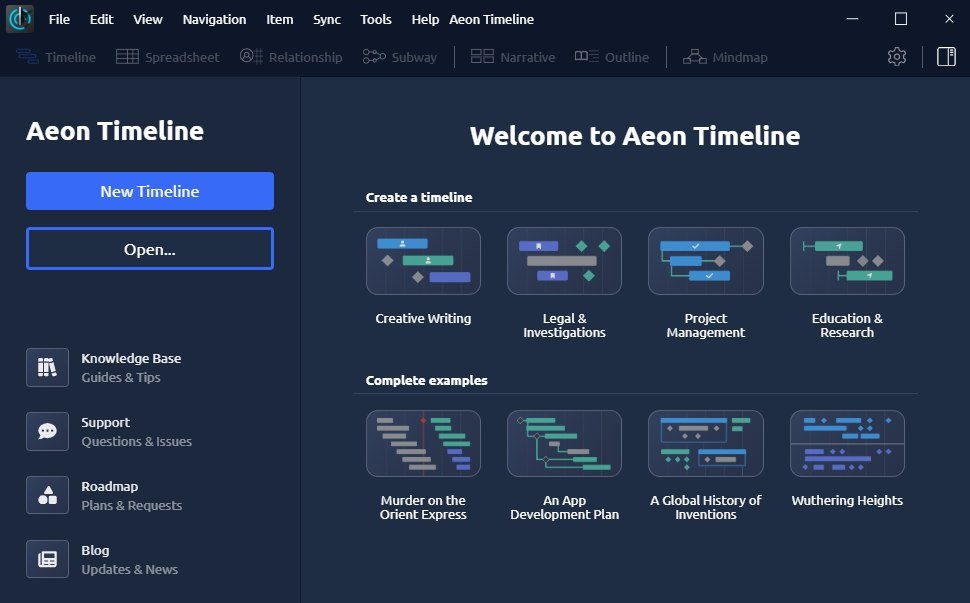The height and width of the screenshot is (603, 970).
Task: Open the Wuthering Heights example
Action: coord(847,443)
